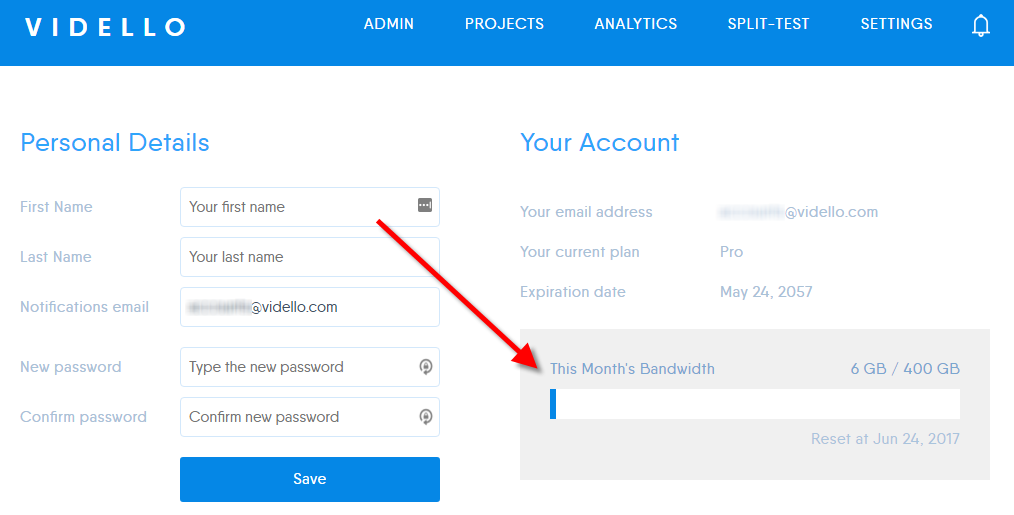Image resolution: width=1014 pixels, height=515 pixels.
Task: Click the autofill icon in First Name field
Action: (x=425, y=205)
